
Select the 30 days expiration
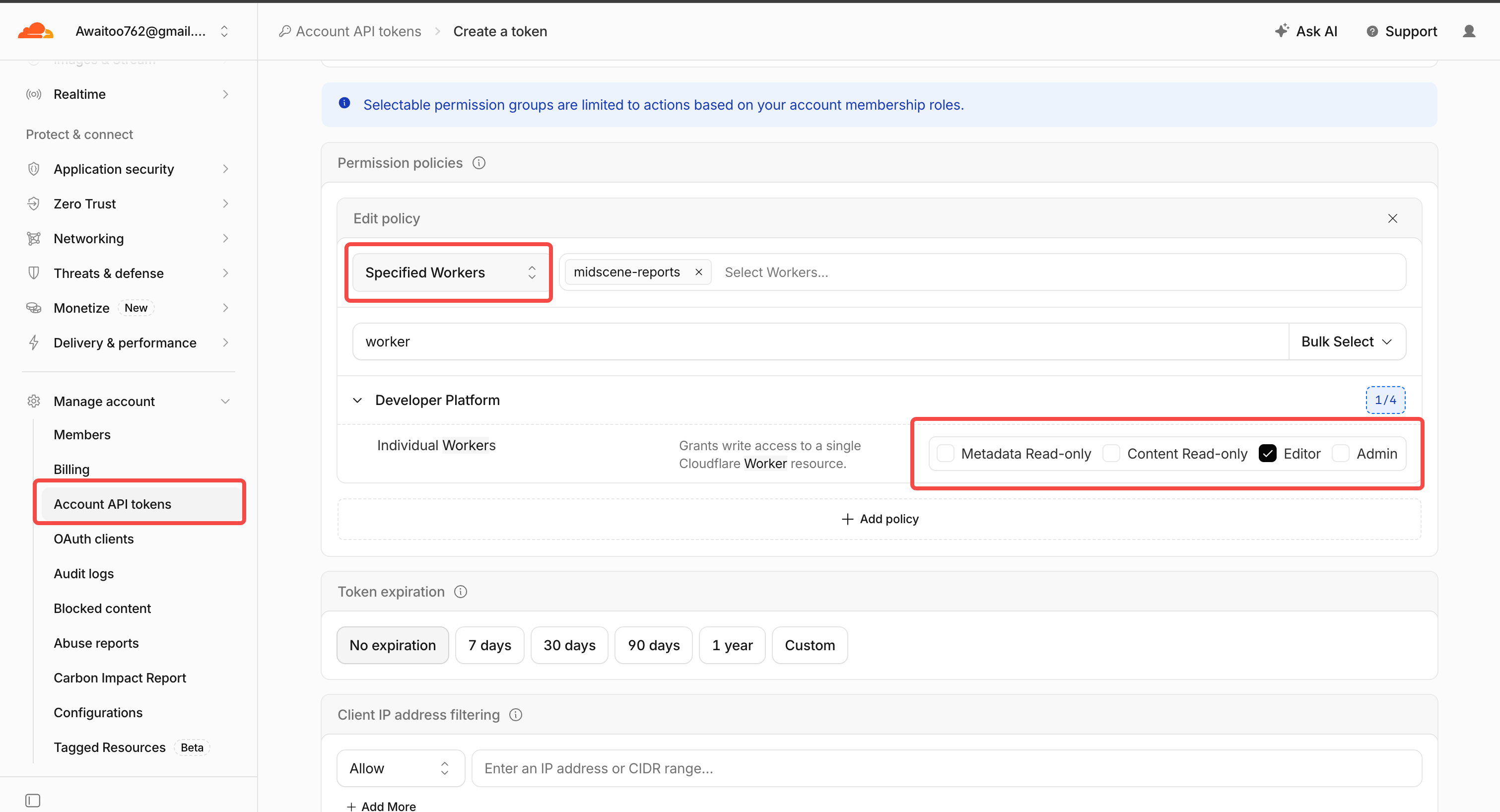(x=569, y=645)
